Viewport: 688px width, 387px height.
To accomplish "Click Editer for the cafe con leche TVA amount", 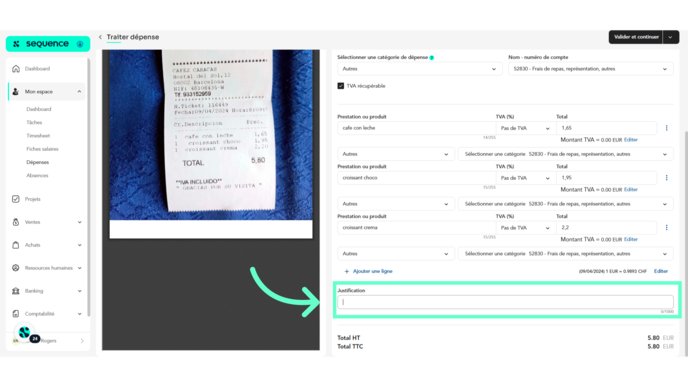I will (x=631, y=140).
